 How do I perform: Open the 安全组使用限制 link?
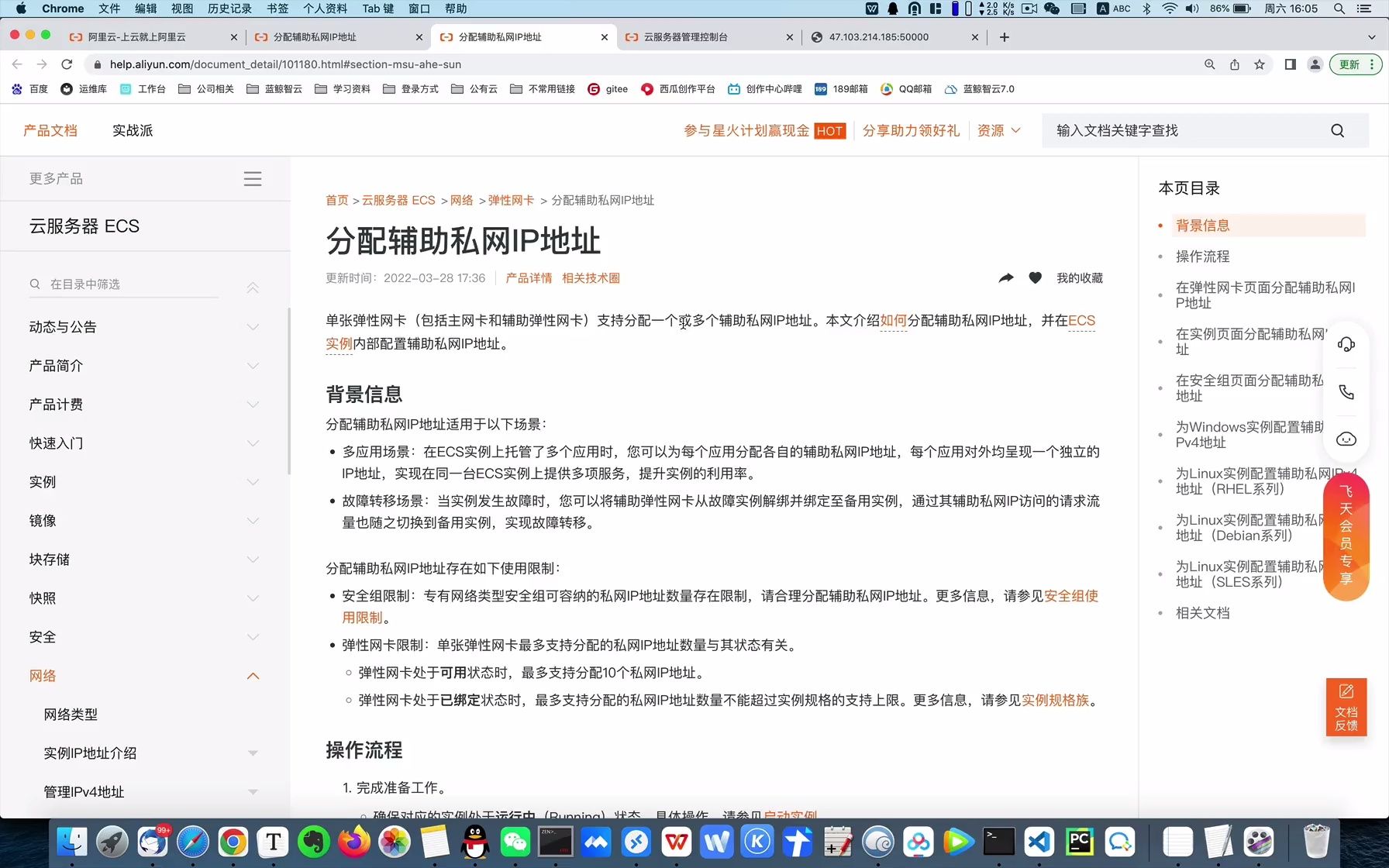[1071, 595]
